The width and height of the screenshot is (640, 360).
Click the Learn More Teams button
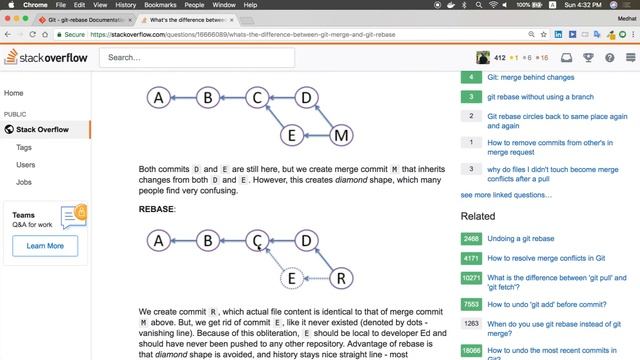[x=45, y=246]
